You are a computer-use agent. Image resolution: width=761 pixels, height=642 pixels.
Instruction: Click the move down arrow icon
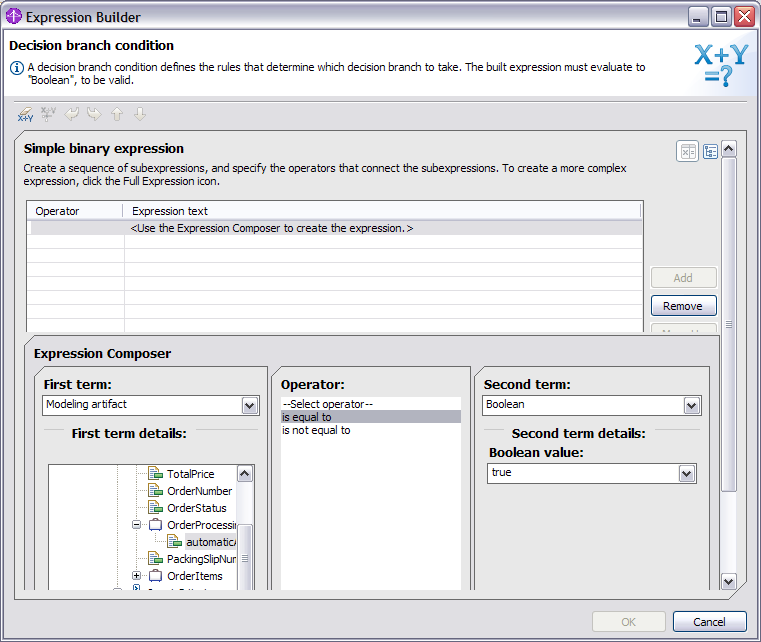[140, 114]
